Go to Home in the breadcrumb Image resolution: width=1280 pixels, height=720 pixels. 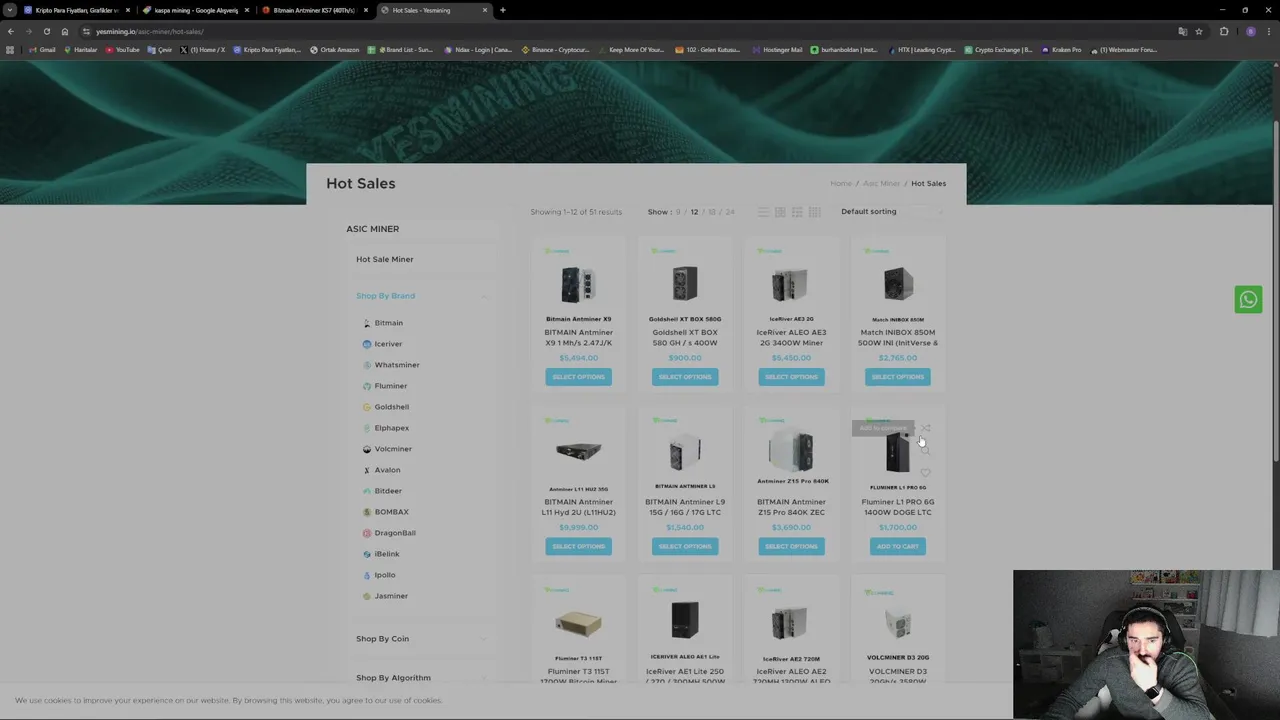pos(841,184)
